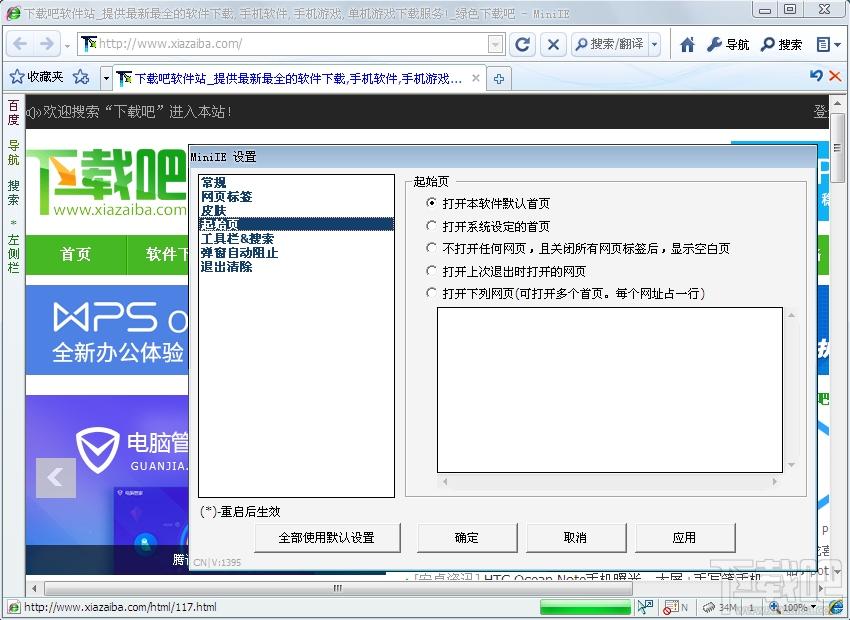The image size is (850, 620).
Task: Go to the home page icon
Action: pos(687,44)
